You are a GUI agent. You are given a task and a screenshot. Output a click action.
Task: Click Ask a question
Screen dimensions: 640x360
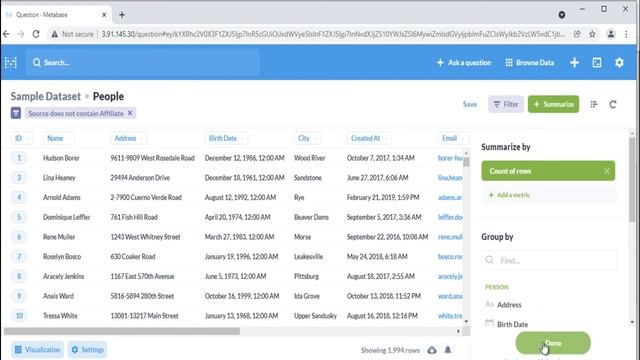[464, 62]
